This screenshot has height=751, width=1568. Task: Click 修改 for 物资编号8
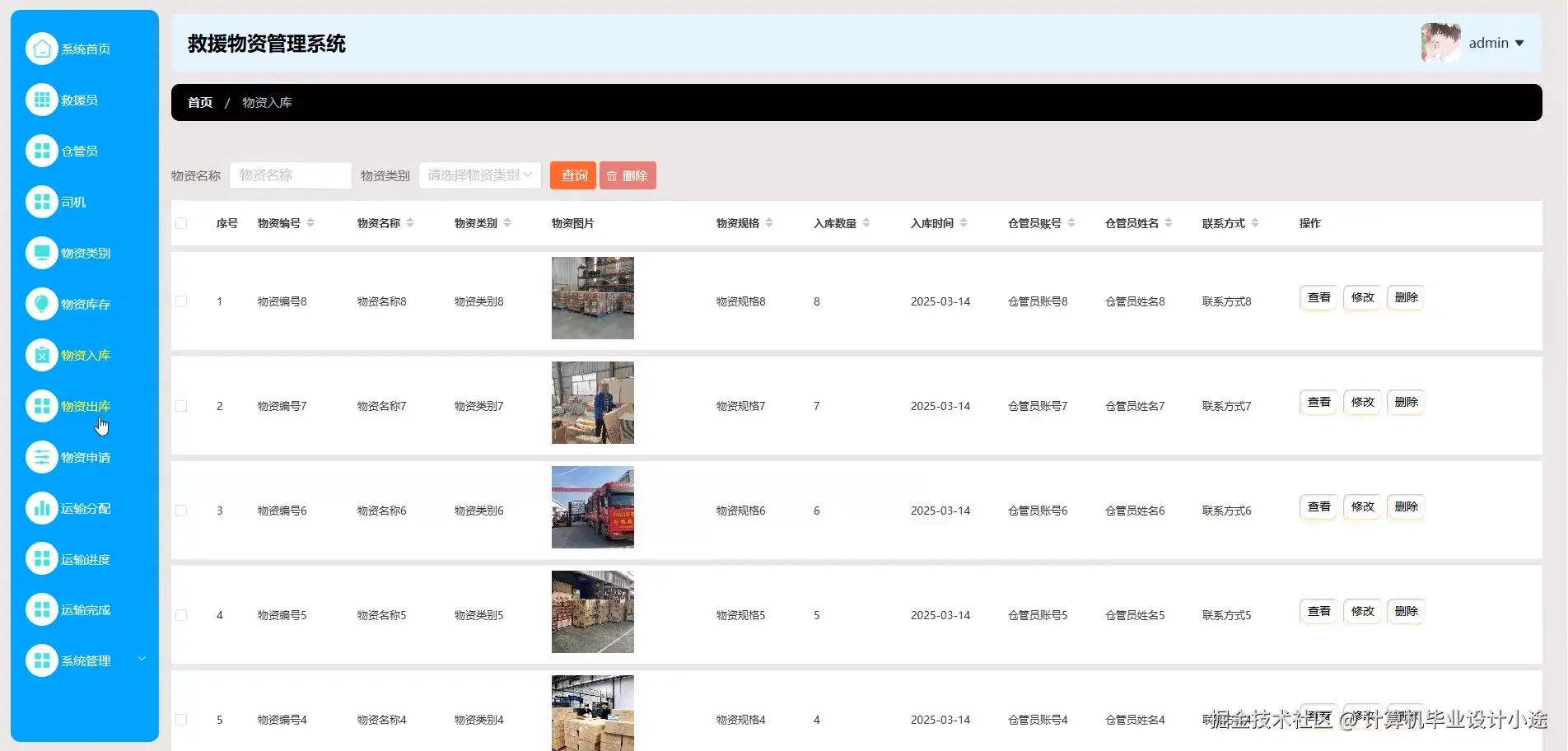pos(1363,297)
